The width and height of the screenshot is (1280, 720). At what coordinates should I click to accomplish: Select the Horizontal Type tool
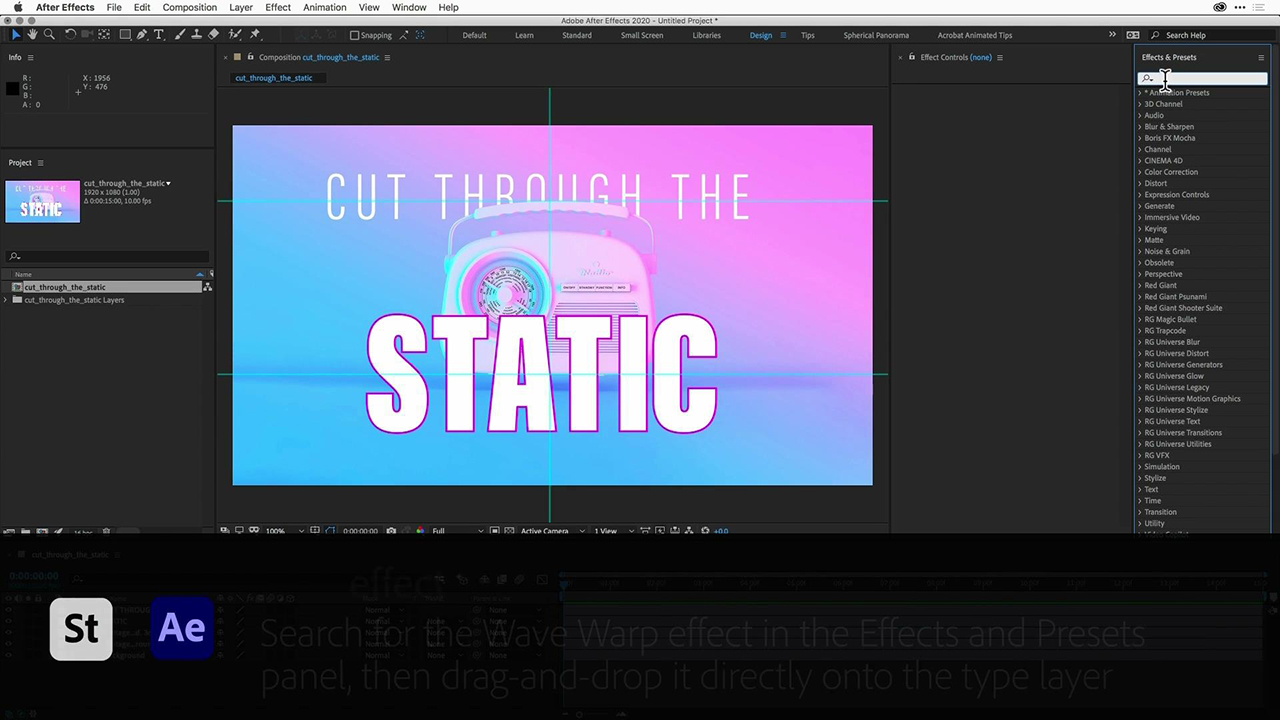(x=159, y=34)
